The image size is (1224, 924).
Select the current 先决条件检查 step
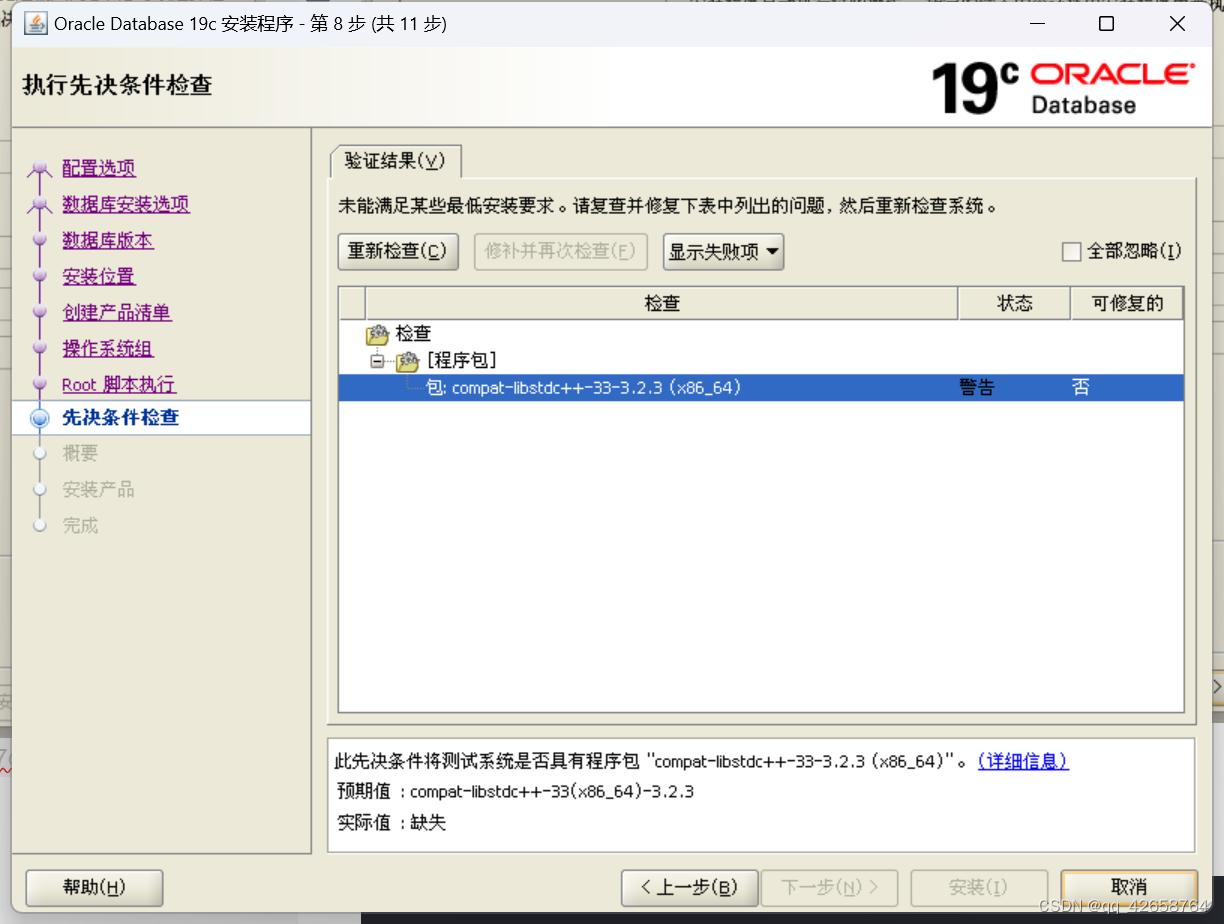click(120, 418)
